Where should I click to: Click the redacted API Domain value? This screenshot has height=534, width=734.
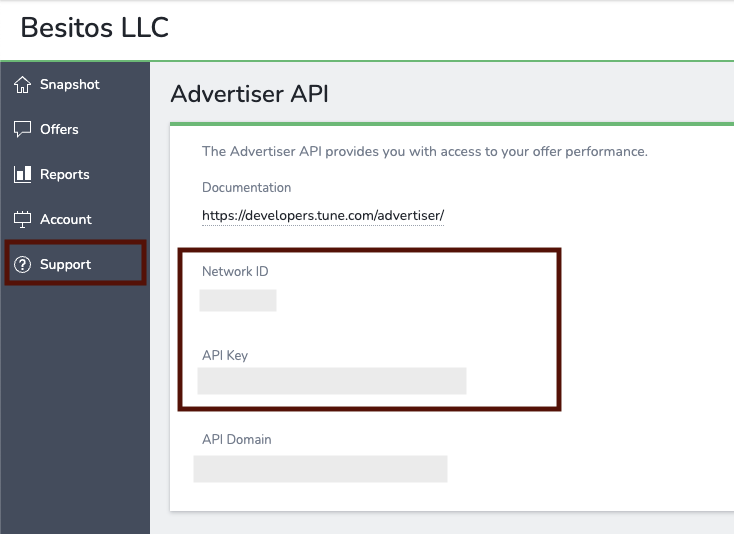[x=320, y=469]
